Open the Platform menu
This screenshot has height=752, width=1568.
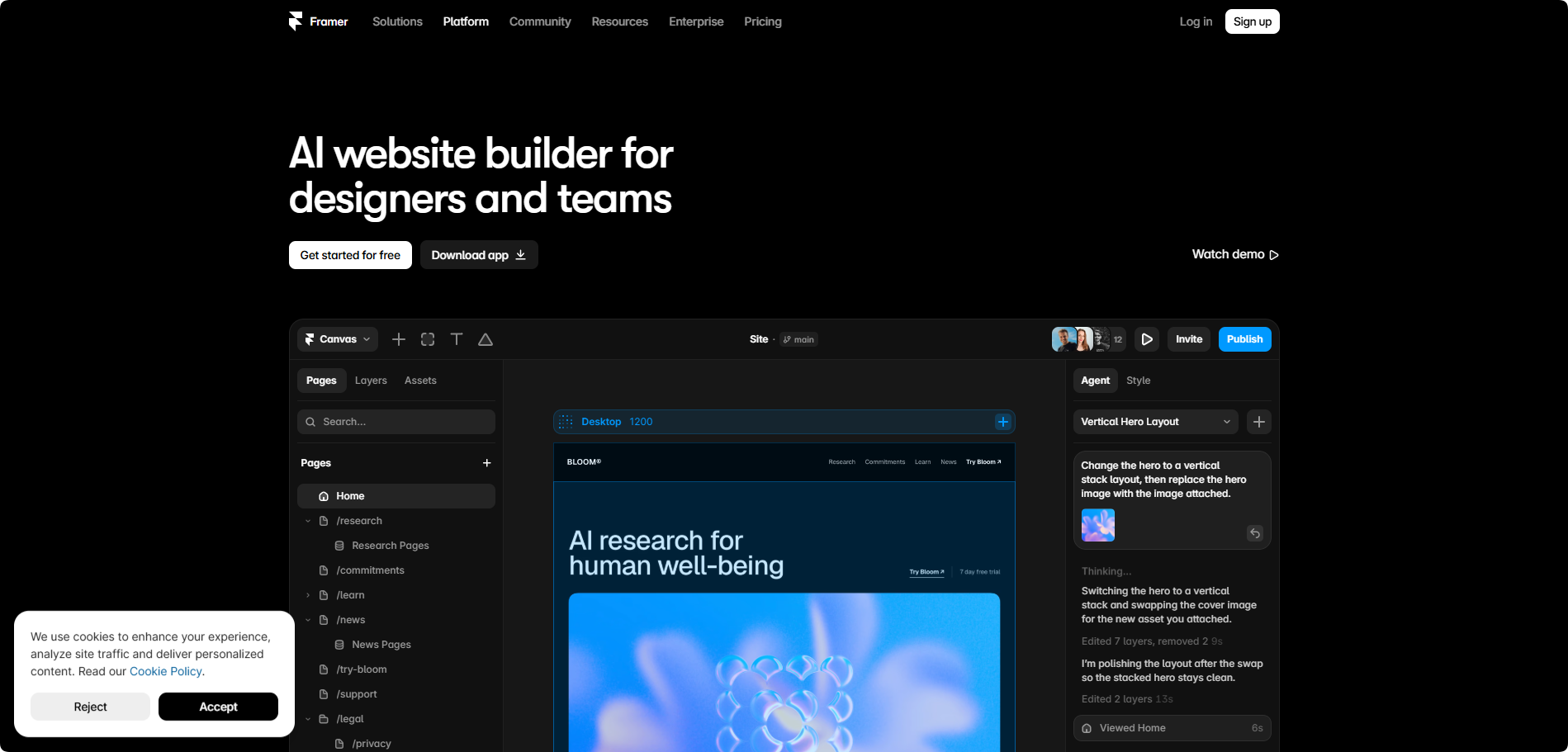click(x=466, y=21)
